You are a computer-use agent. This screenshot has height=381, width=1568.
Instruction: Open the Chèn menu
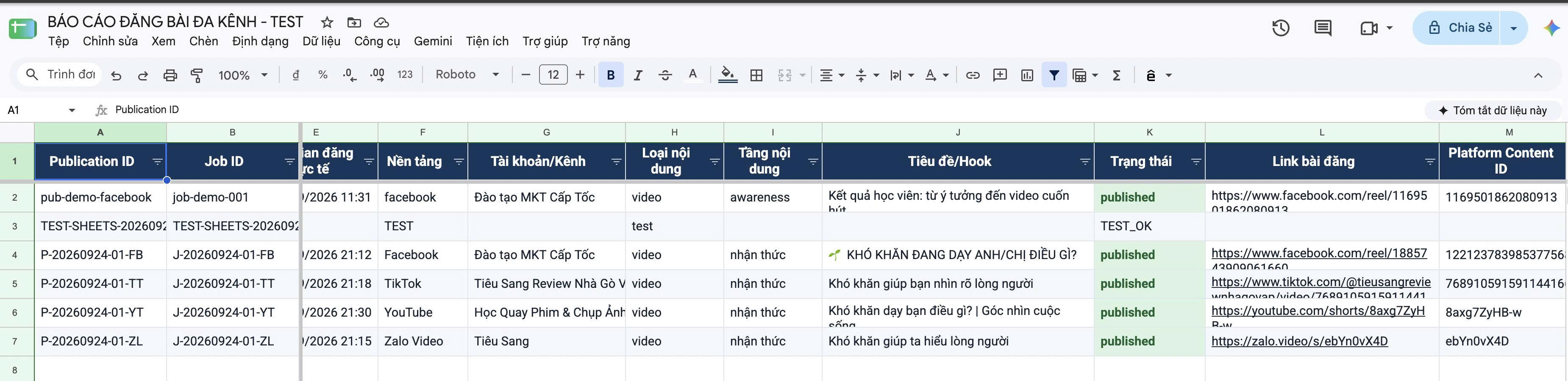203,41
